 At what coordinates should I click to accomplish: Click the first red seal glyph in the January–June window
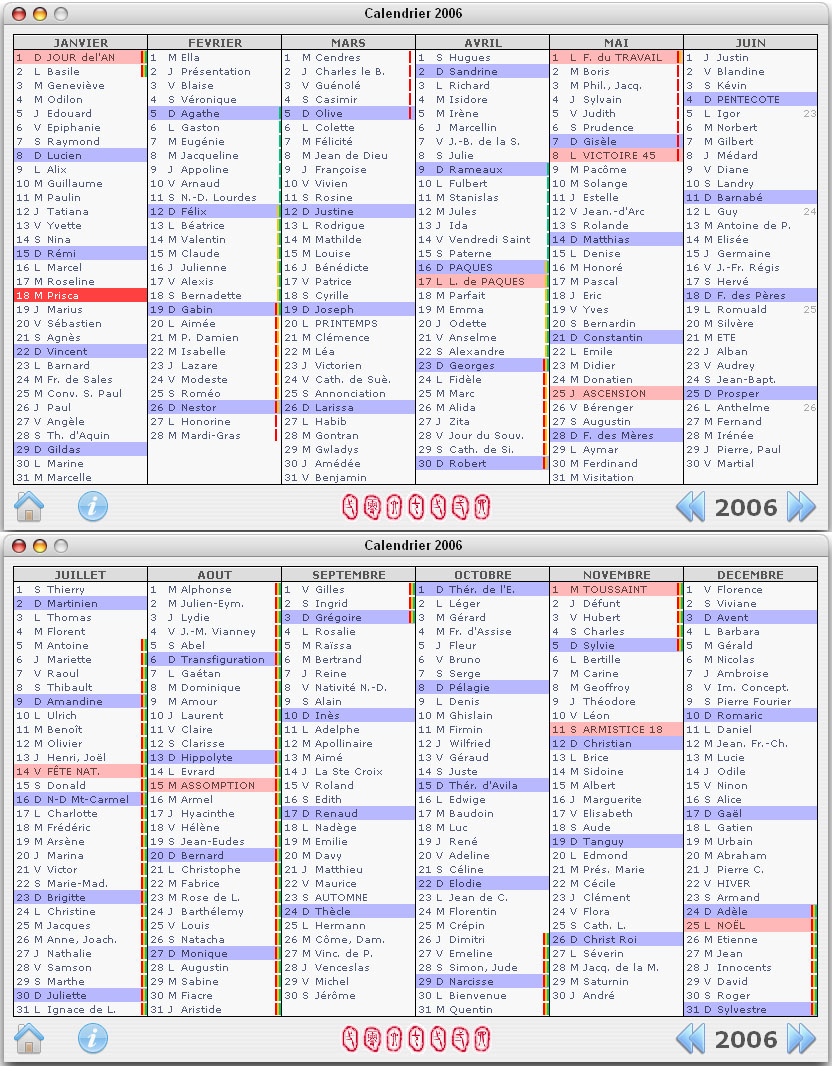point(350,507)
